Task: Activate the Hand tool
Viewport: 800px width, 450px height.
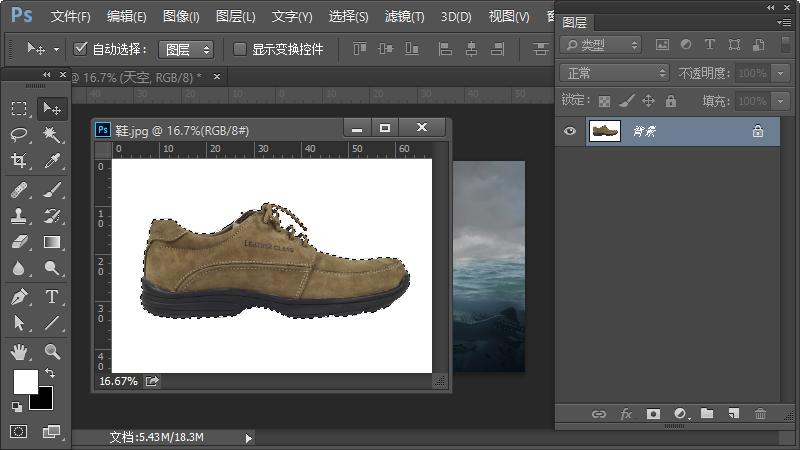Action: 19,351
